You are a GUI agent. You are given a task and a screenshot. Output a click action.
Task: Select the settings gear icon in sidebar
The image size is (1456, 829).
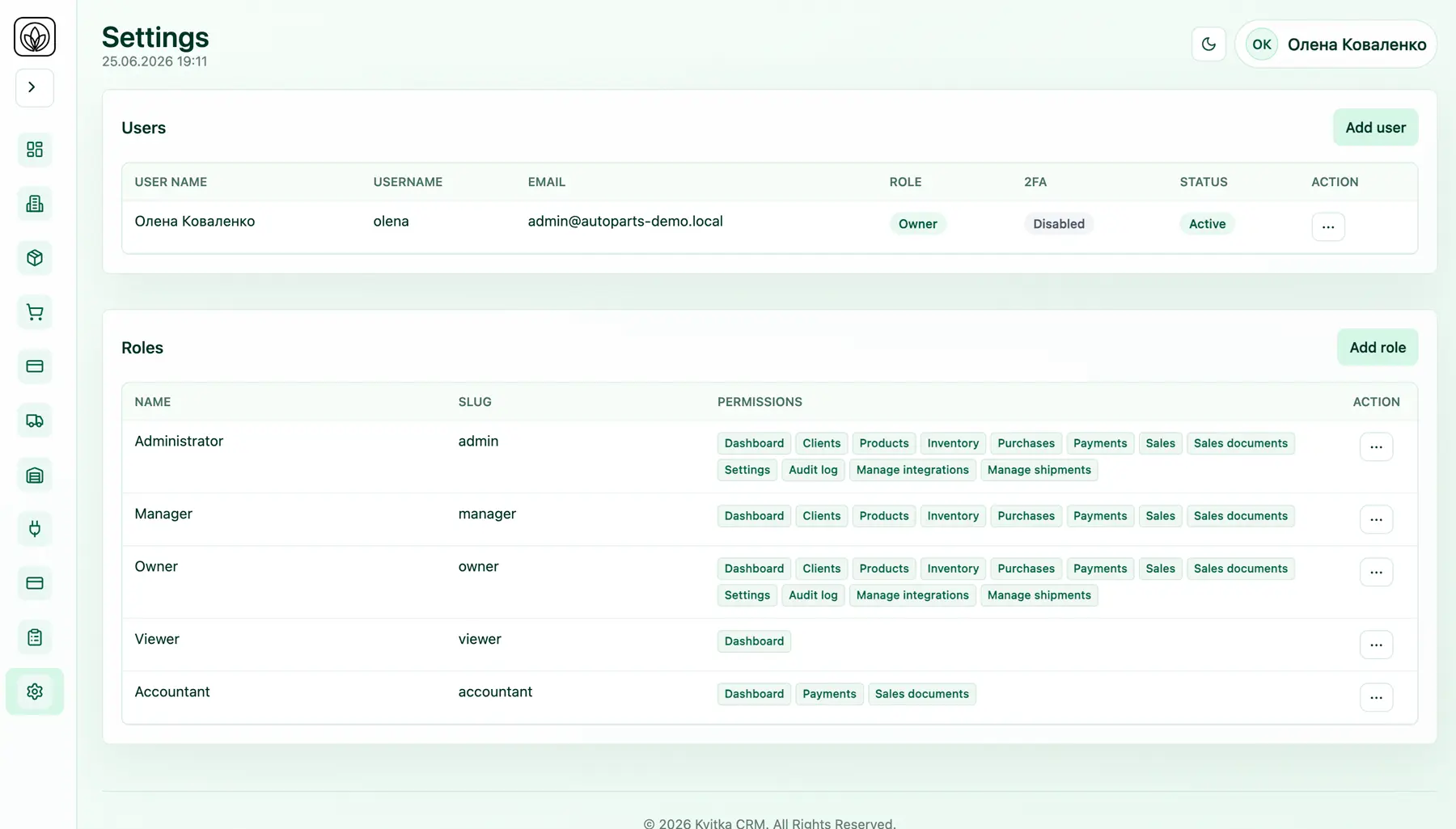click(x=35, y=692)
